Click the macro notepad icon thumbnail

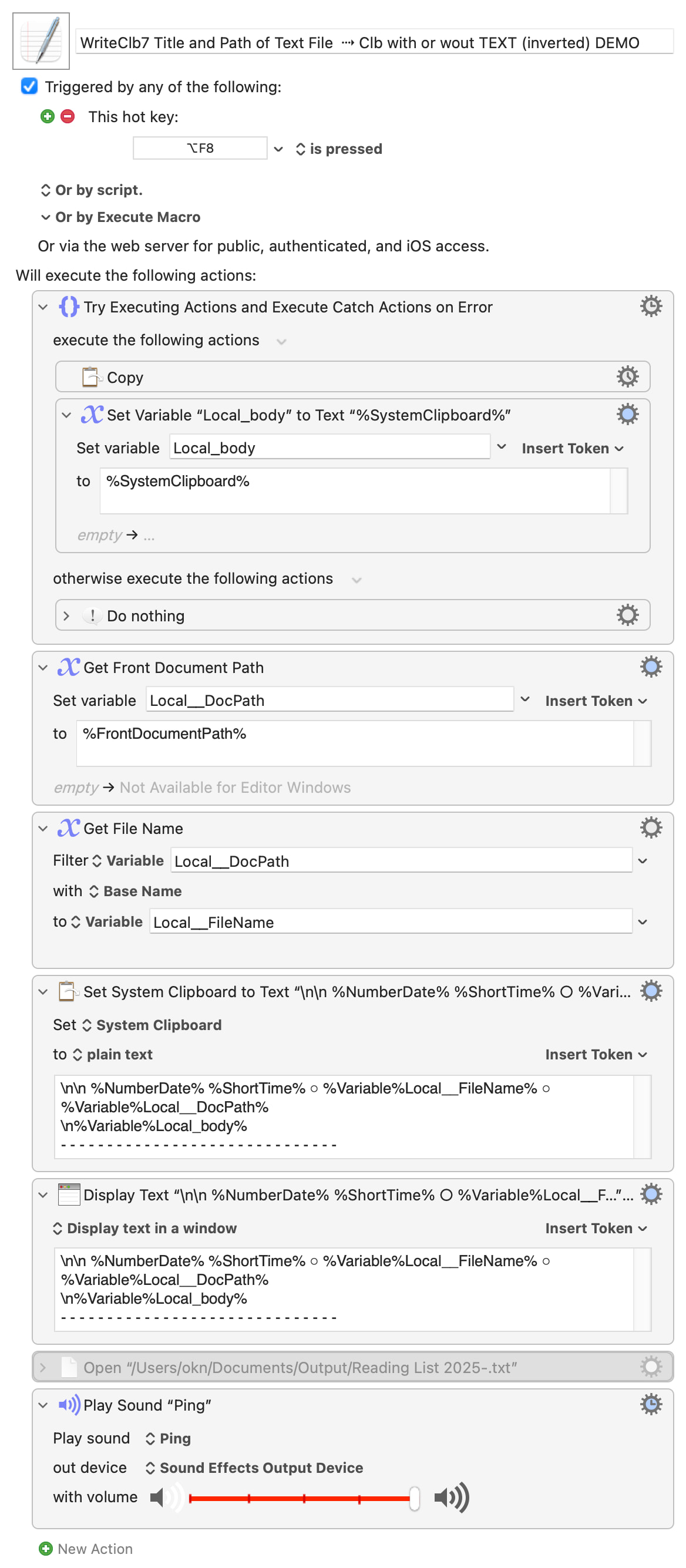tap(41, 41)
